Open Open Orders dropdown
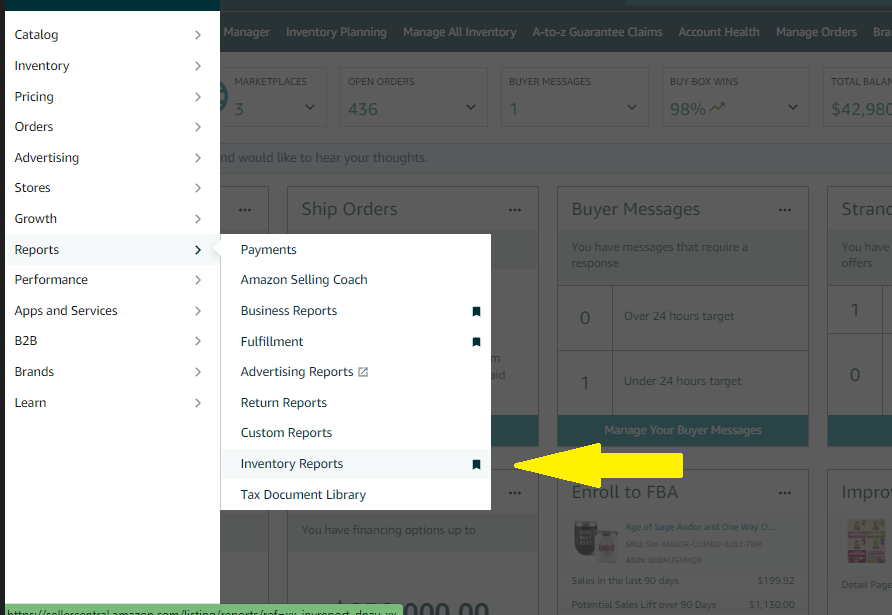892x615 pixels. coord(471,107)
